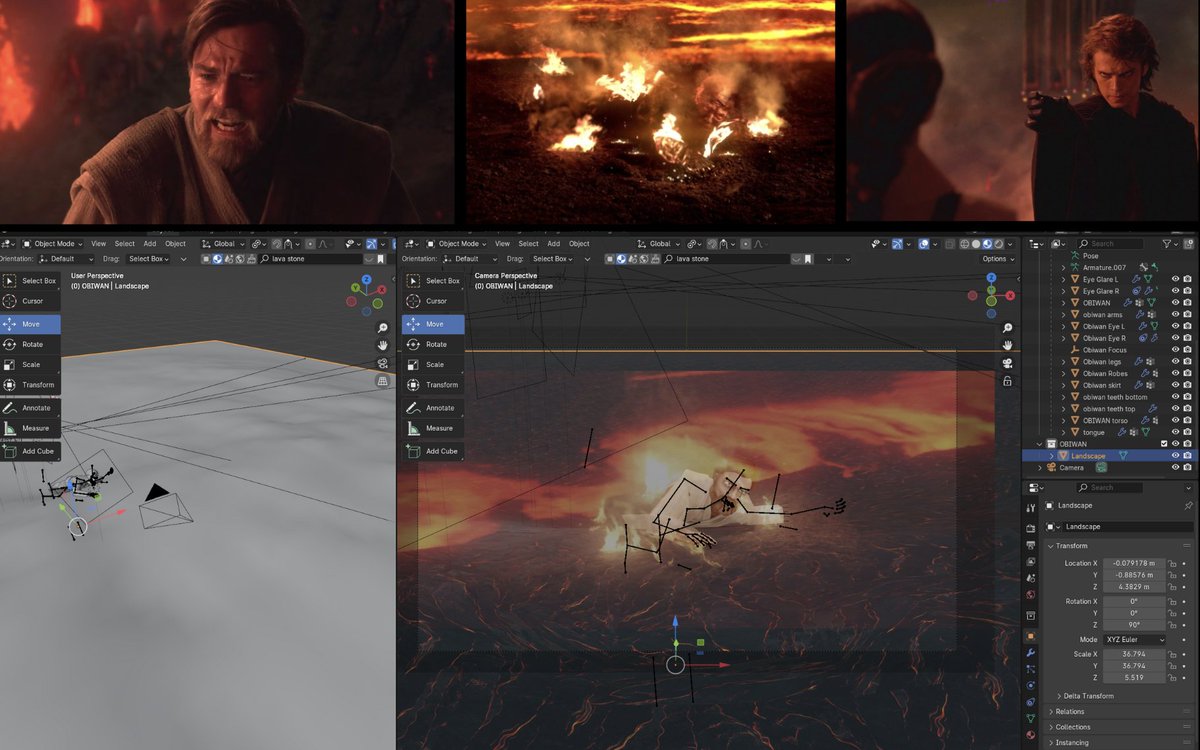1200x750 pixels.
Task: Select the Select Box tool in camera viewport
Action: (433, 281)
